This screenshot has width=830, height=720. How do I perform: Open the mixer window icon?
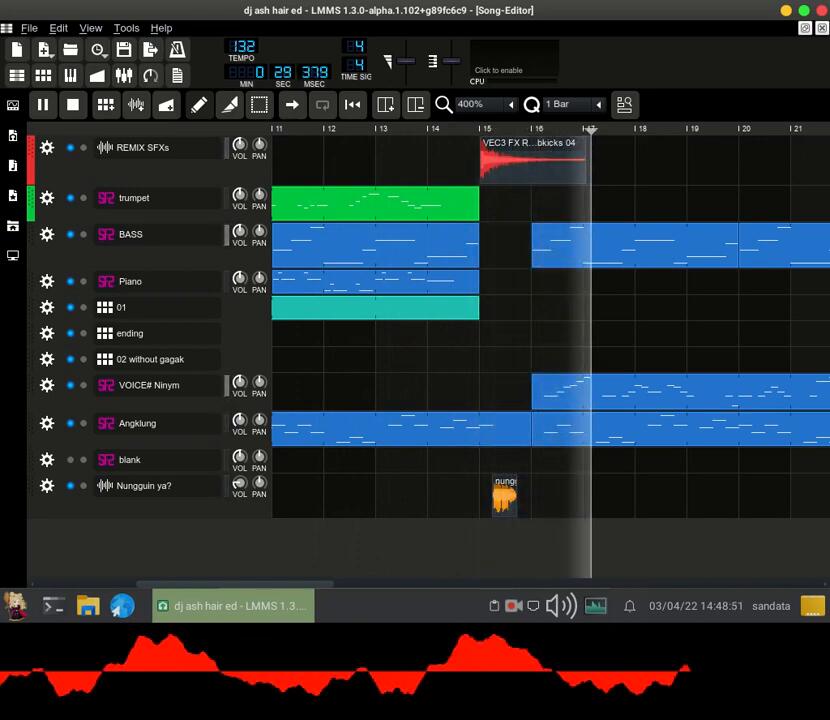[124, 75]
